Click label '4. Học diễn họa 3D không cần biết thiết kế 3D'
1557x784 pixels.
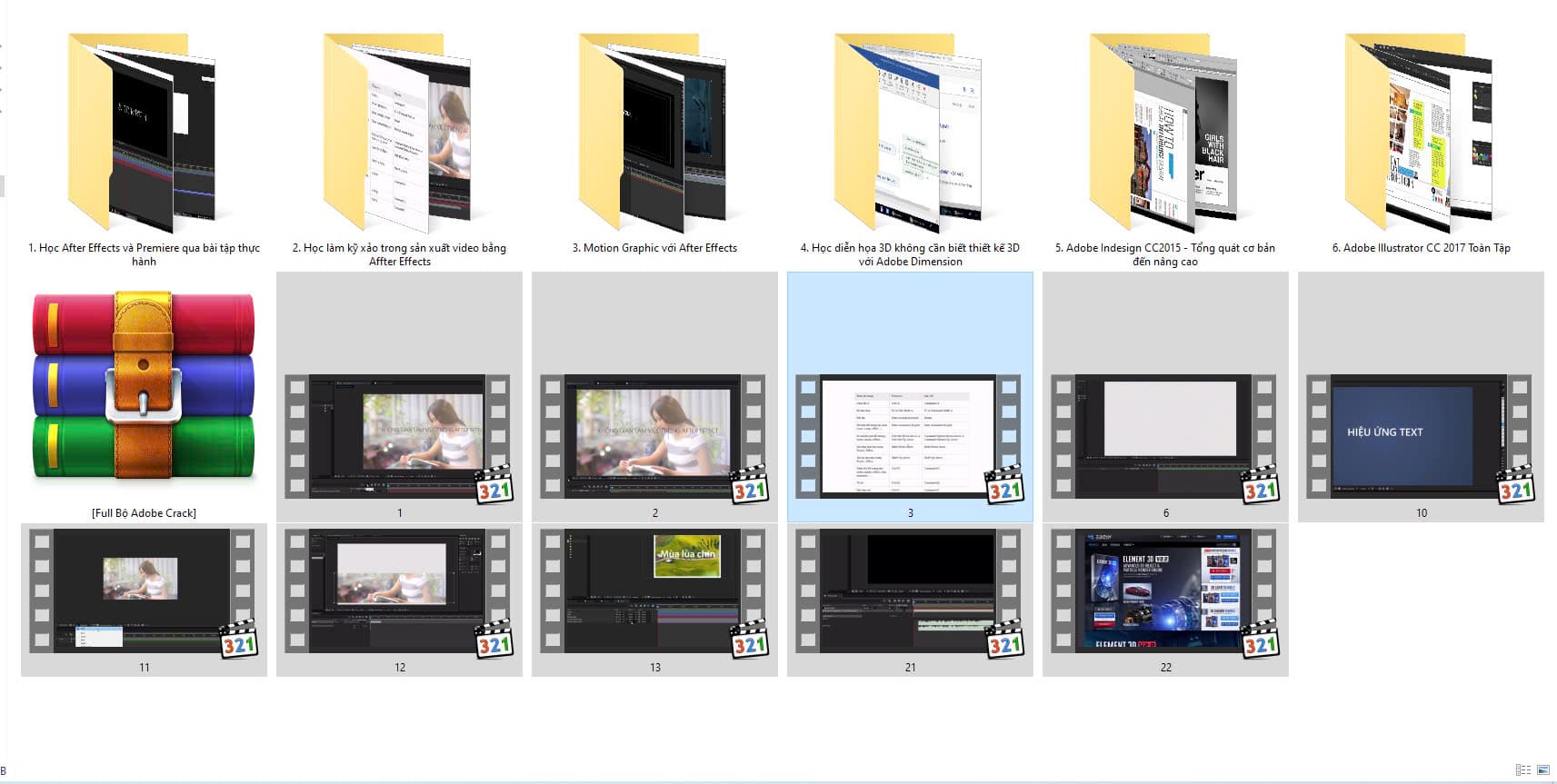[910, 254]
